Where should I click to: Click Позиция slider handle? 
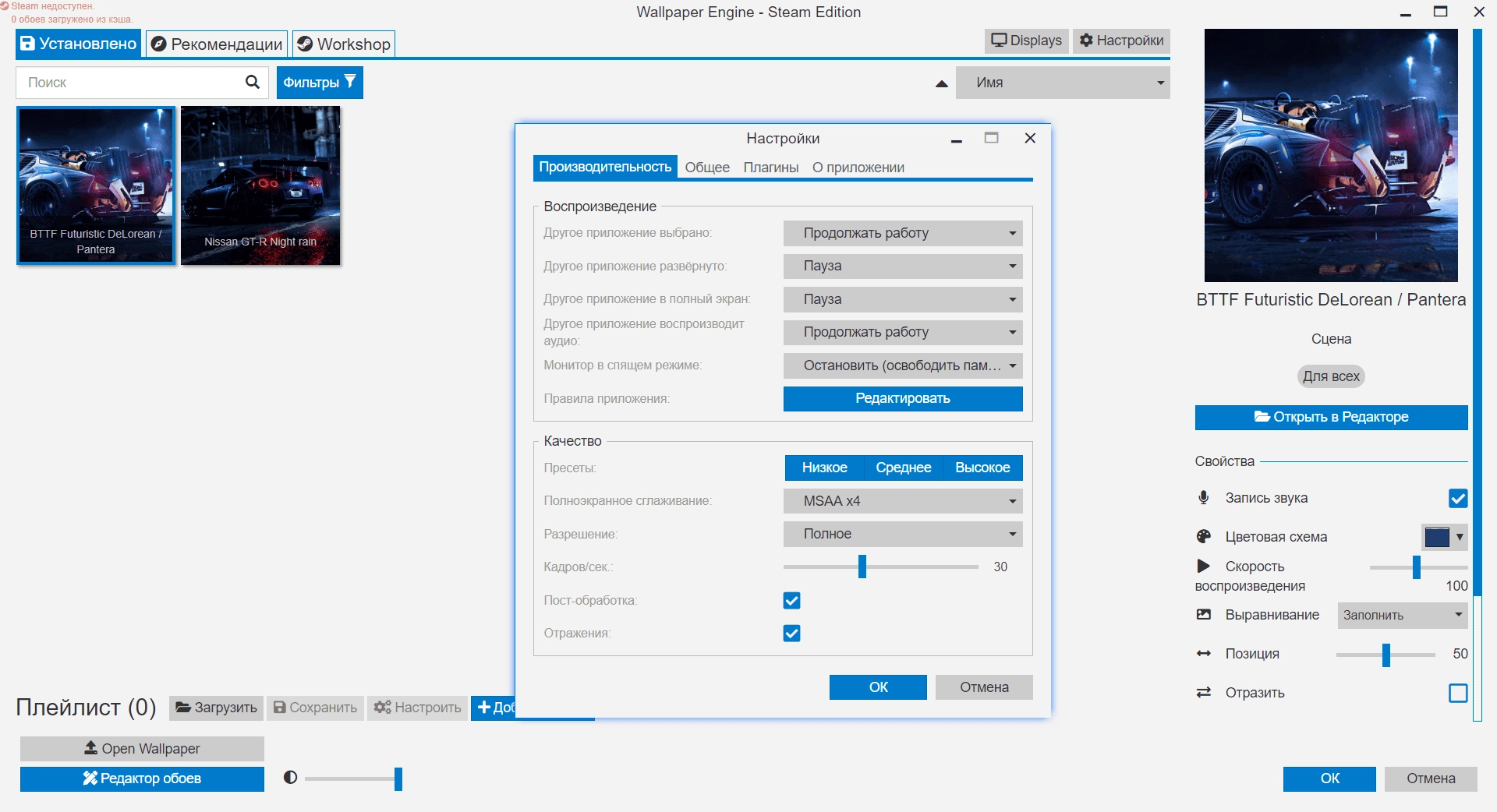click(1386, 655)
